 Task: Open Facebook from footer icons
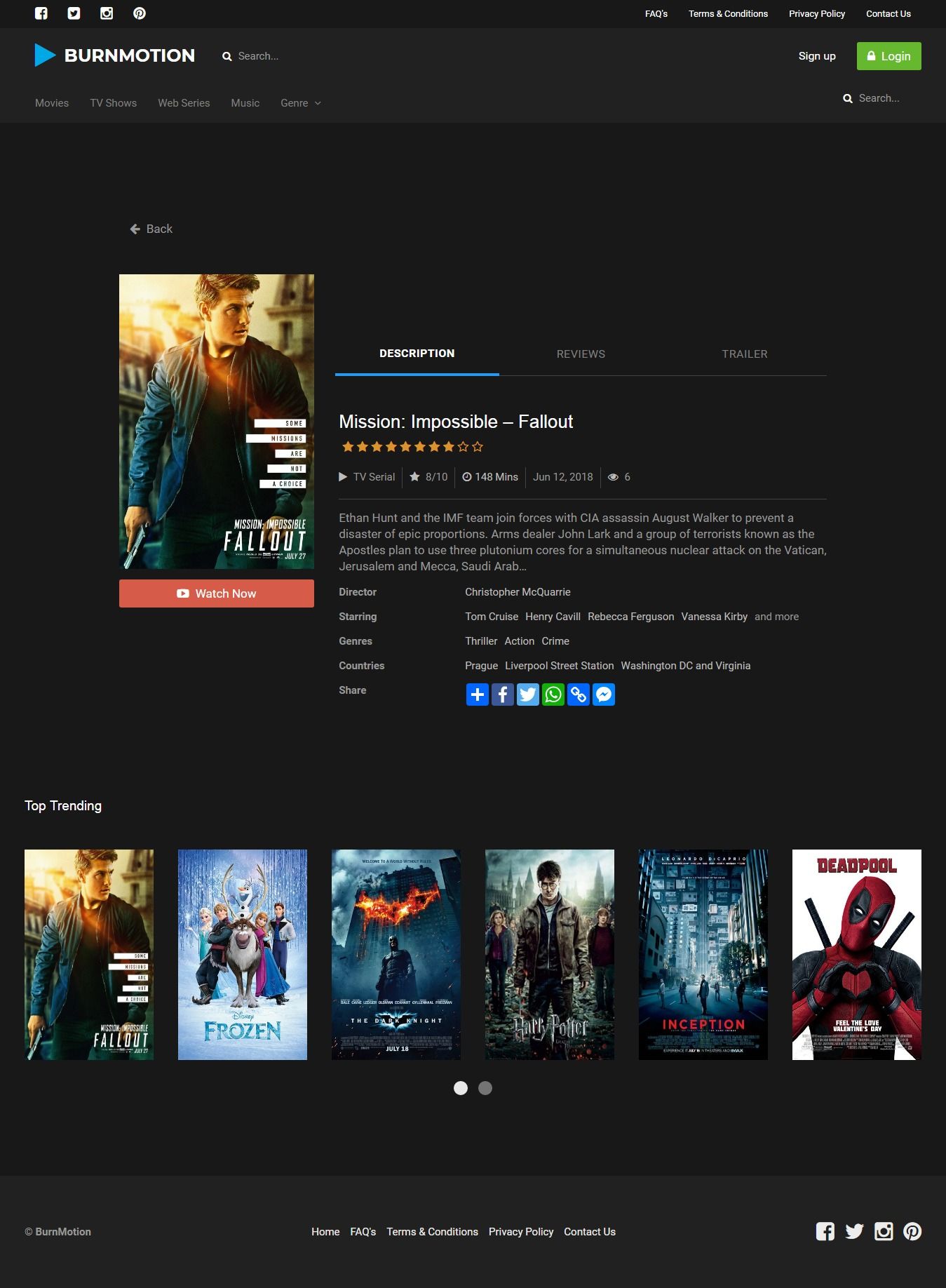(x=825, y=1231)
